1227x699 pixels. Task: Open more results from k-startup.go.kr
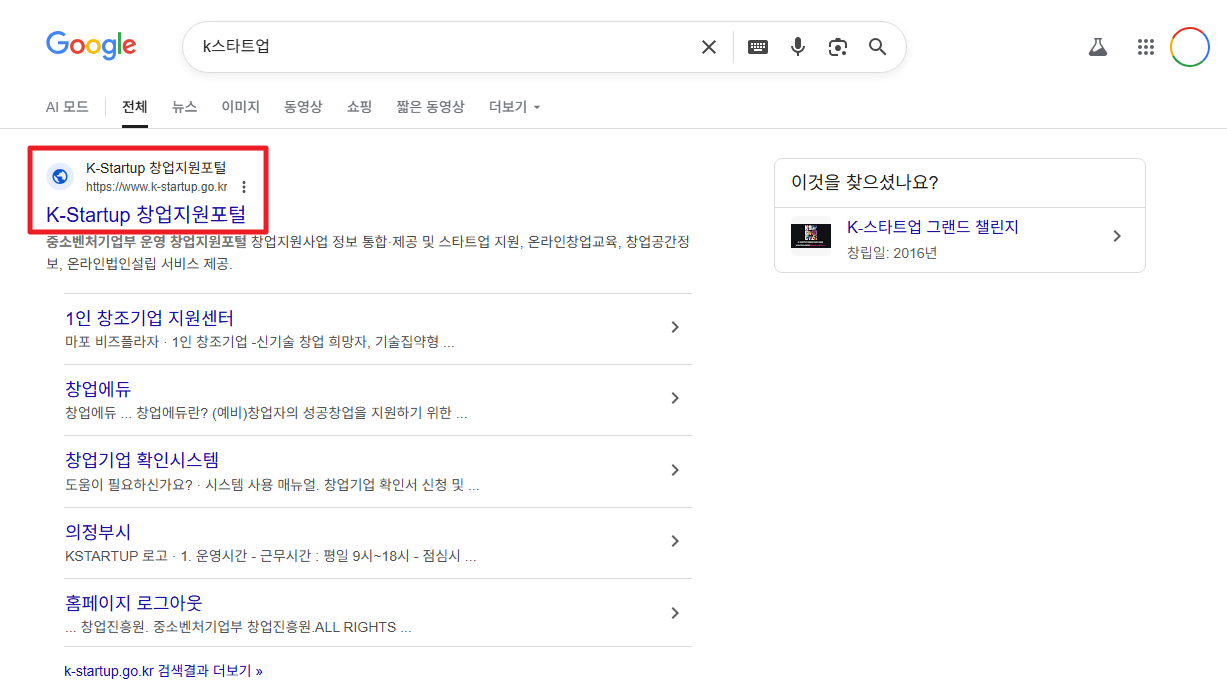point(162,670)
